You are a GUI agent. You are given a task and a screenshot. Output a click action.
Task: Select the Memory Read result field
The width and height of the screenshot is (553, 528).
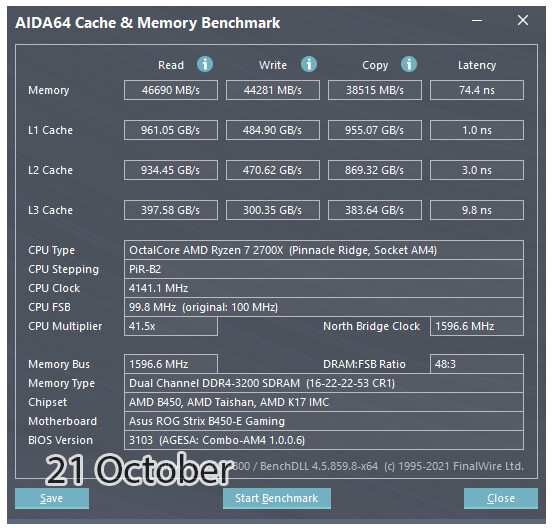[x=171, y=90]
